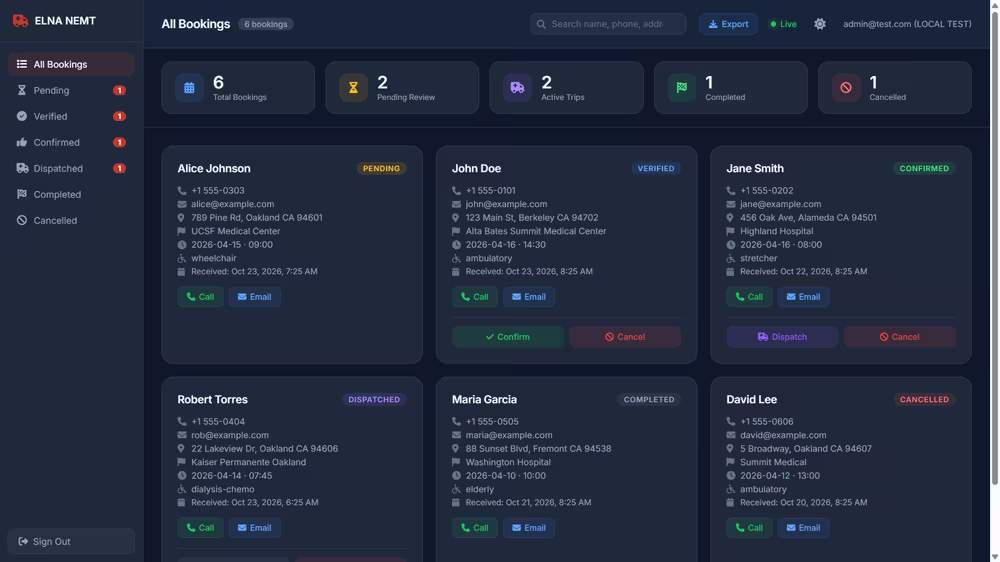Email Jane Smith
This screenshot has height=562, width=1000.
pyautogui.click(x=803, y=297)
